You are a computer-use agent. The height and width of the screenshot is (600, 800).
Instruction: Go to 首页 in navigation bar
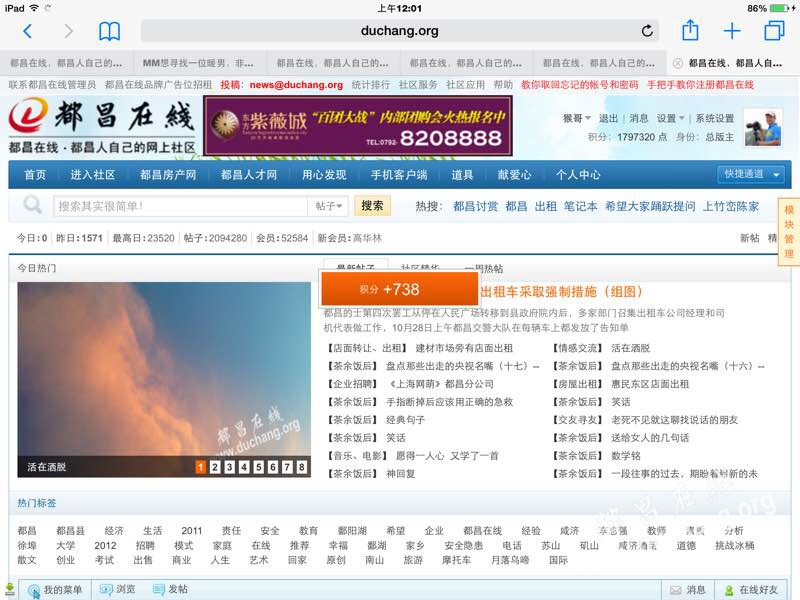coord(35,175)
